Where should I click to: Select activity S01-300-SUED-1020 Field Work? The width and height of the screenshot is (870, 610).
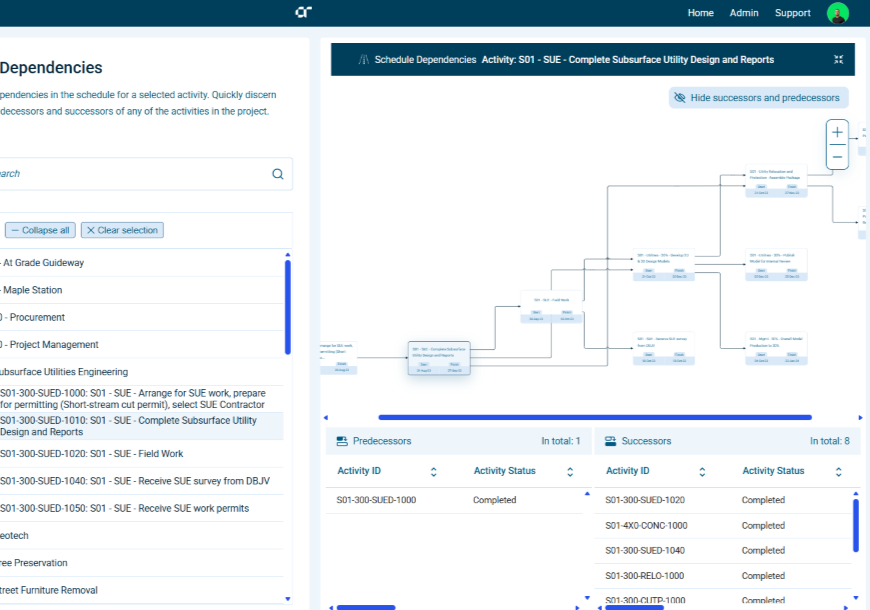pos(141,453)
